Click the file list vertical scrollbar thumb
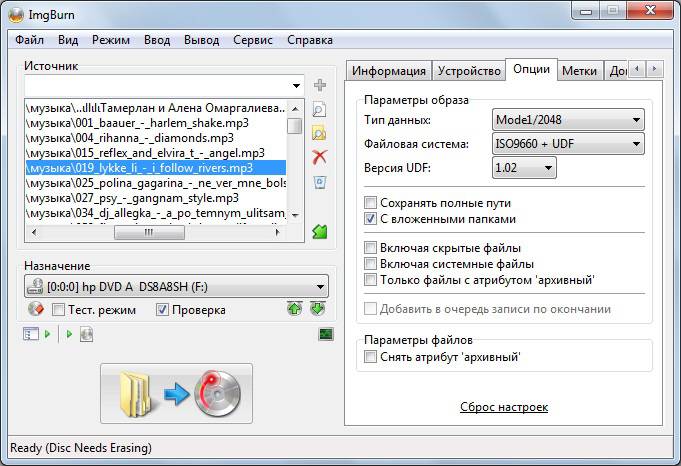This screenshot has width=681, height=466. 295,126
